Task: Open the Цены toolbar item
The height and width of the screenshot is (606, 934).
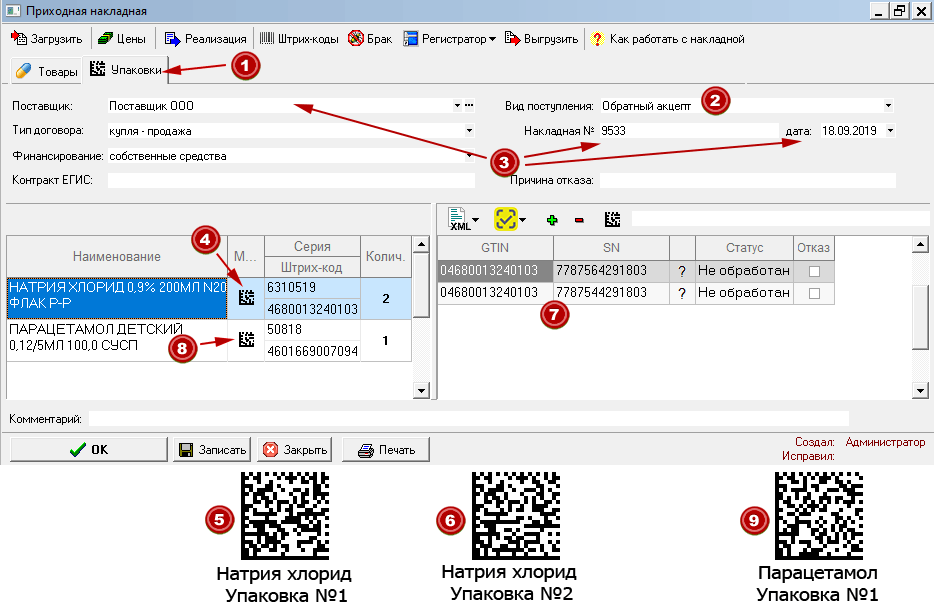Action: [x=122, y=39]
